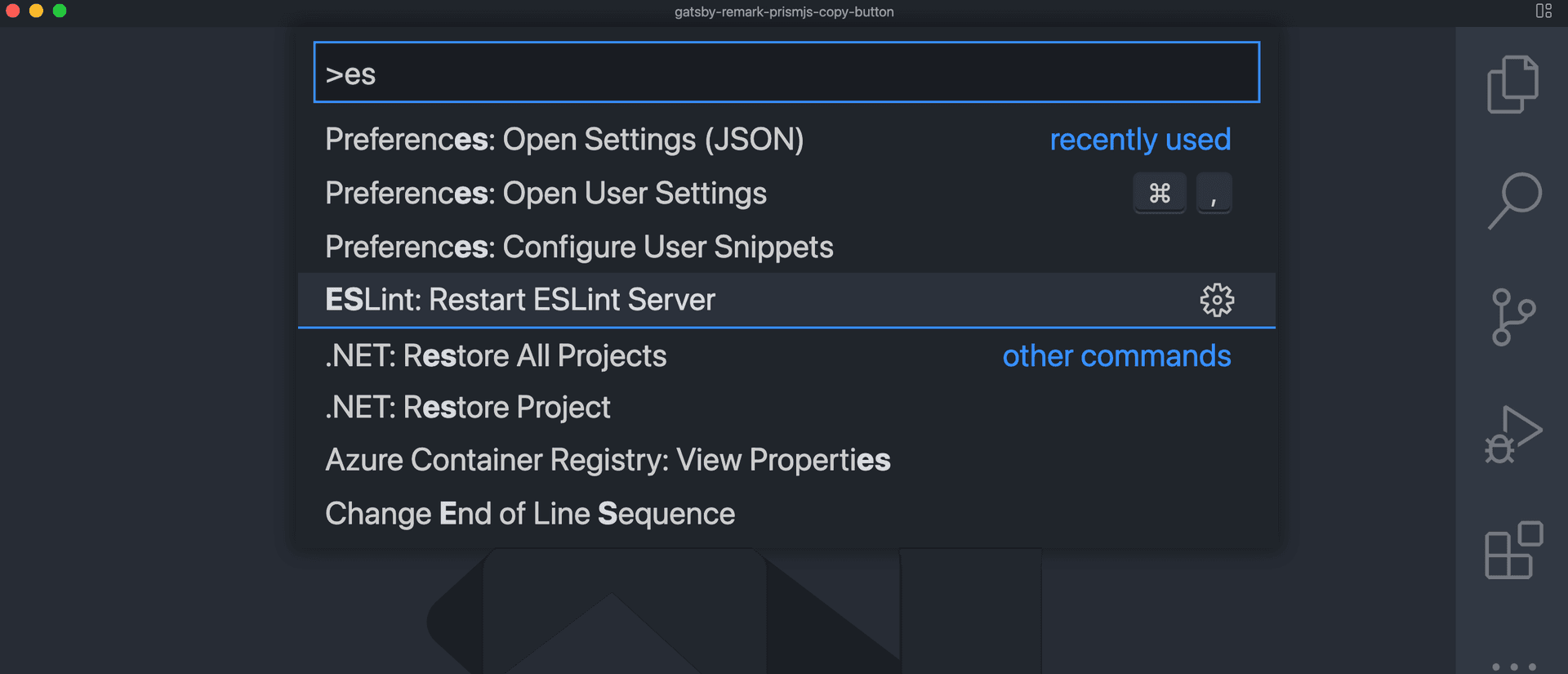Choose Azure Container Registry: View Properties
This screenshot has width=1568, height=674.
[608, 460]
